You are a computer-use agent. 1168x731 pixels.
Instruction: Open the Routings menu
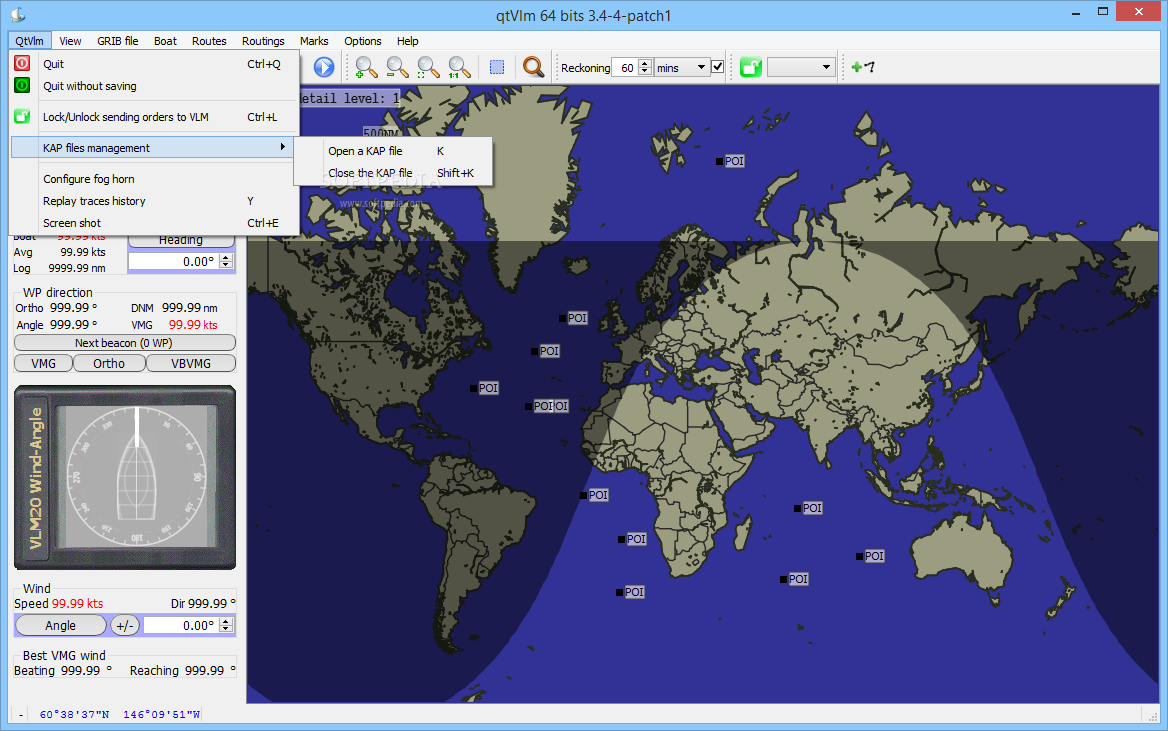click(x=263, y=41)
